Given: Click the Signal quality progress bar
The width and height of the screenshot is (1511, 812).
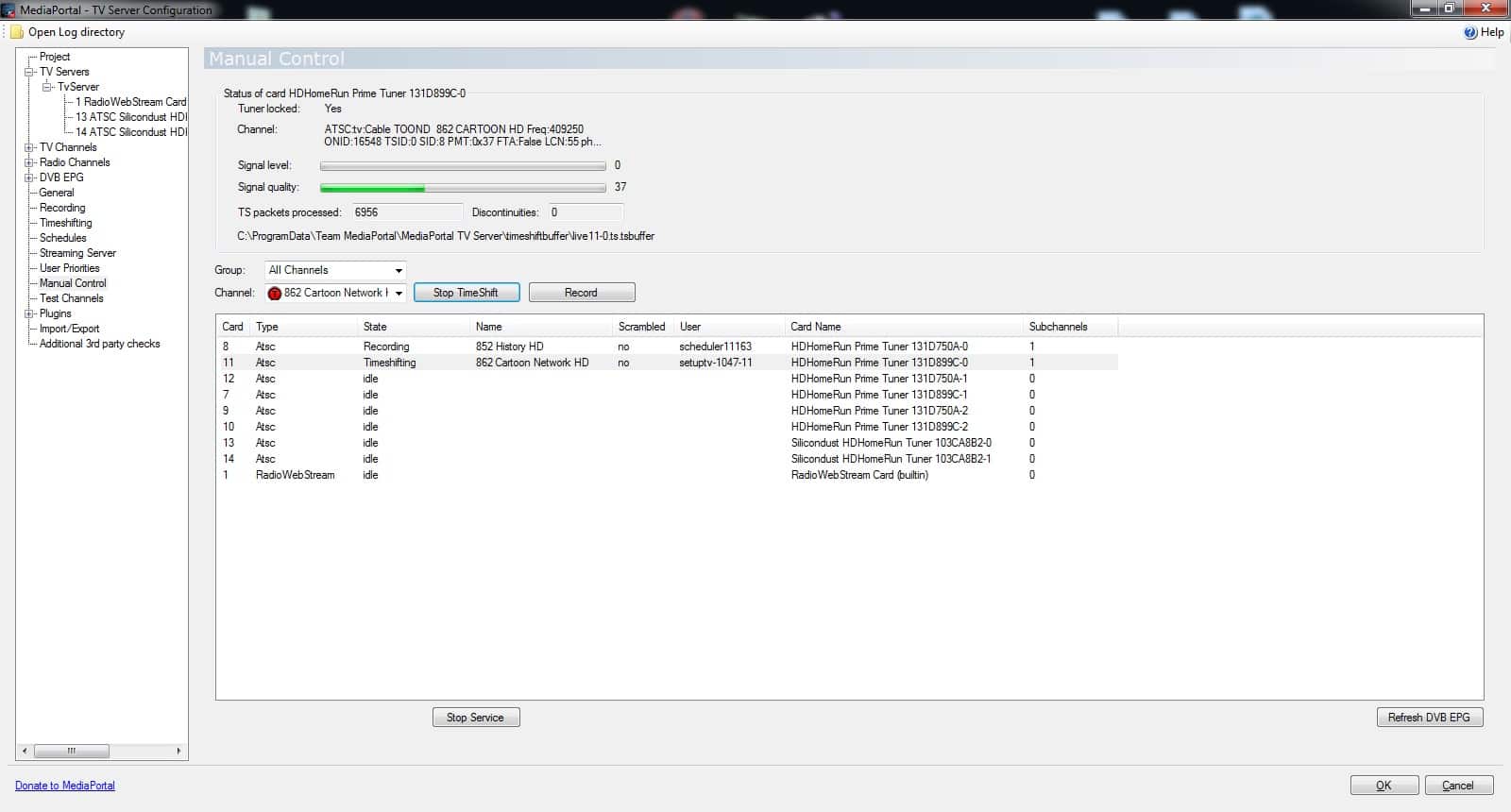Looking at the screenshot, I should [463, 188].
